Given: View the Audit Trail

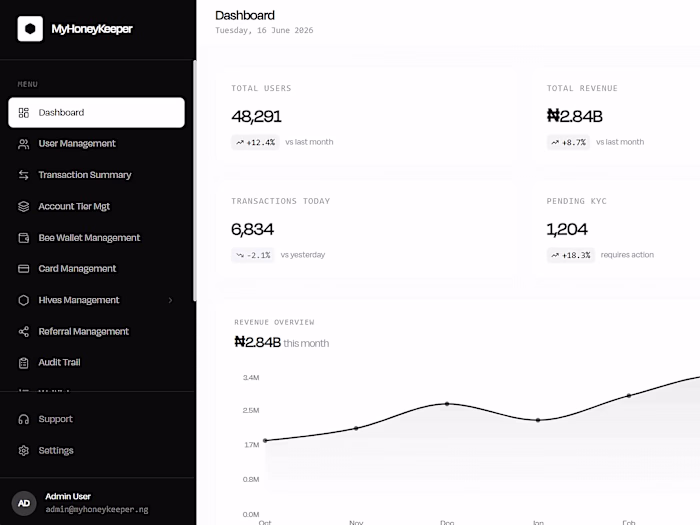Looking at the screenshot, I should click(x=96, y=362).
